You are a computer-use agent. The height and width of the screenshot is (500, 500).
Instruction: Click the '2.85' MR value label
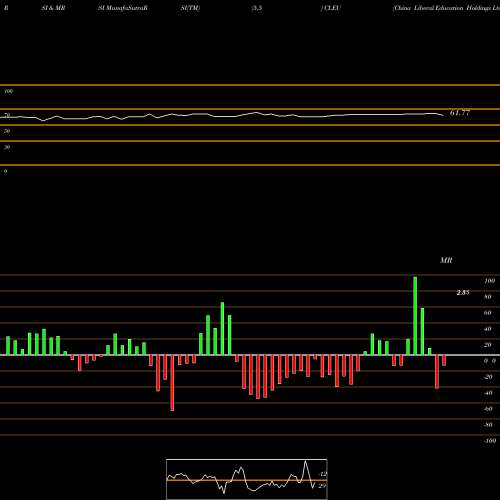(463, 292)
